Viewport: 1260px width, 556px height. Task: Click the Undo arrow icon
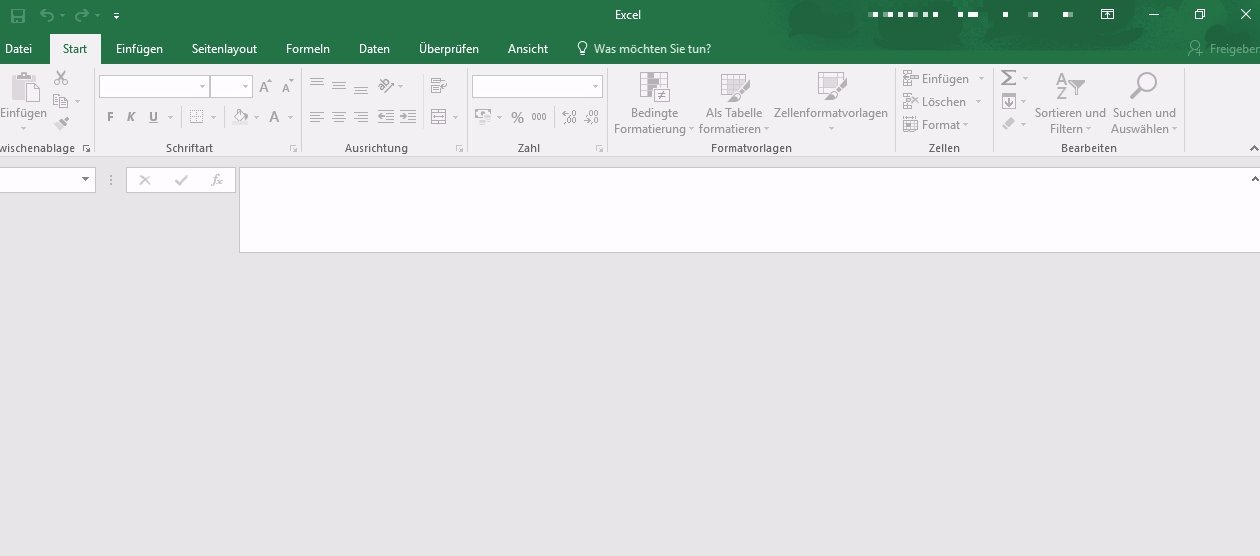46,15
